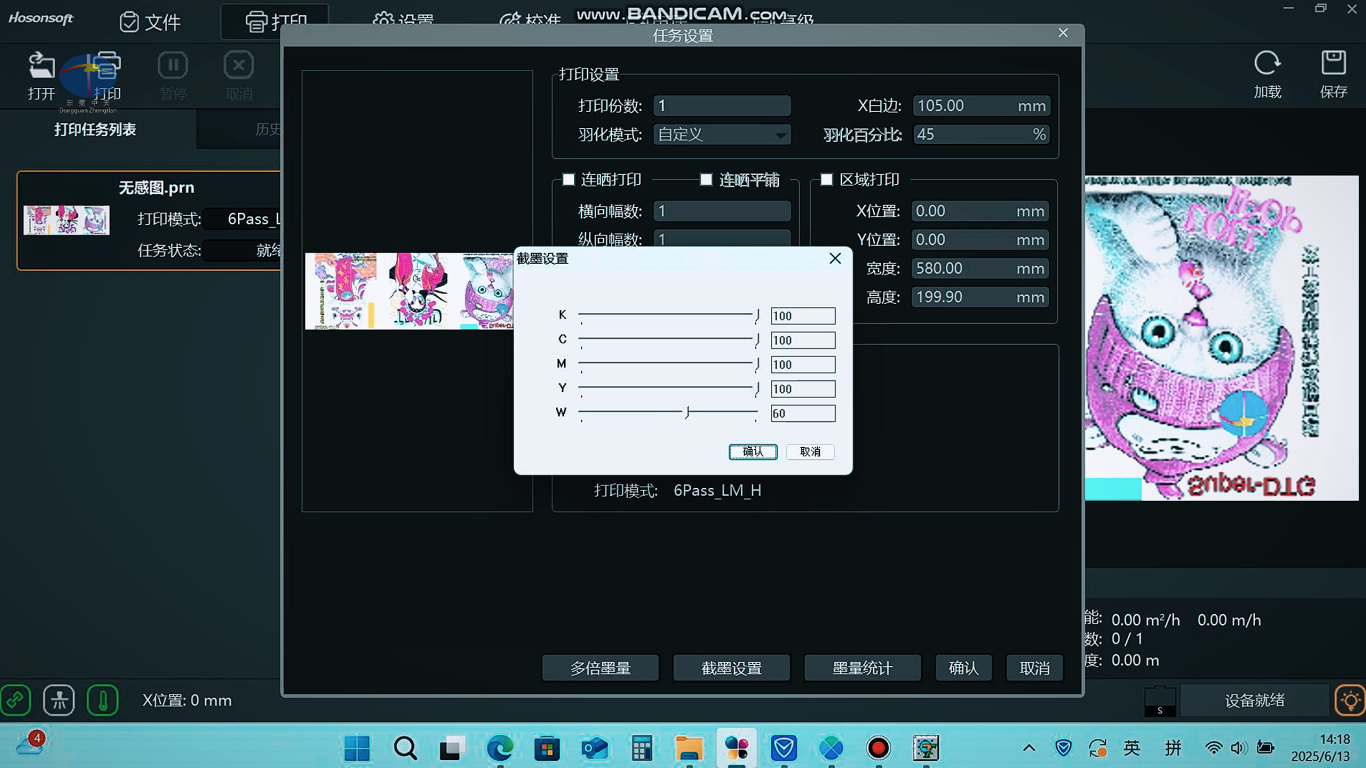Toggle the 区域打印 checkbox
Screen dimensions: 1366x768
pyautogui.click(x=826, y=180)
